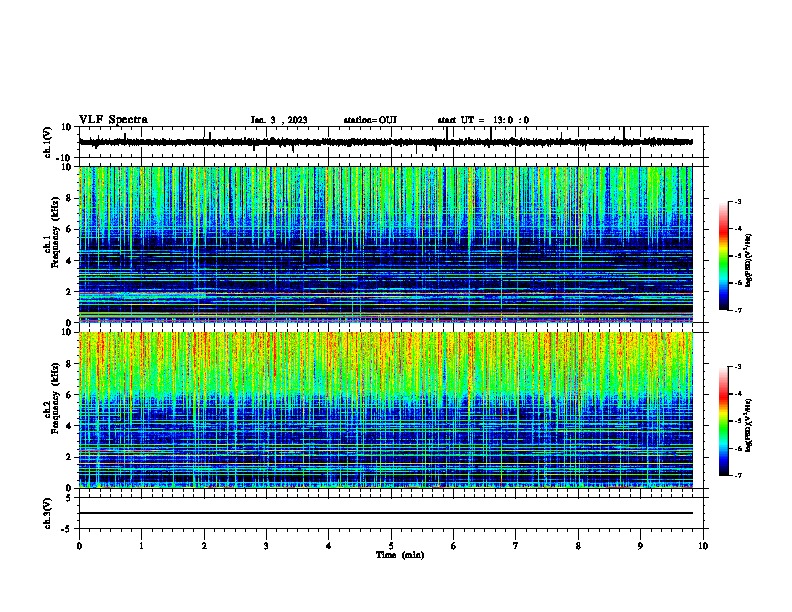792x612 pixels.
Task: Click the '-3' label on ch.1 colorbar
Action: [x=737, y=202]
